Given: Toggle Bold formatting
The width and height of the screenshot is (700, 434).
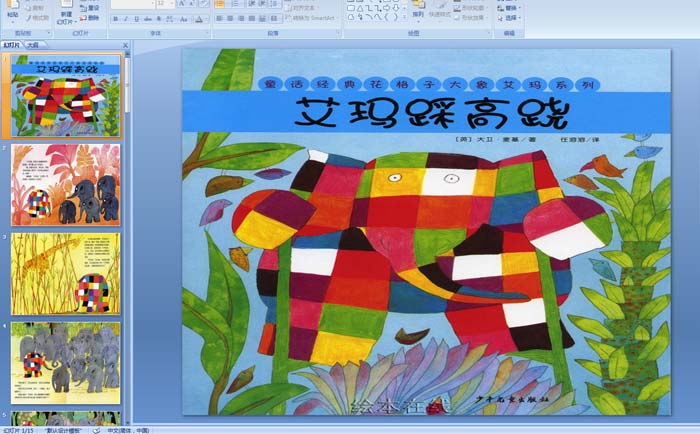Looking at the screenshot, I should (x=115, y=19).
